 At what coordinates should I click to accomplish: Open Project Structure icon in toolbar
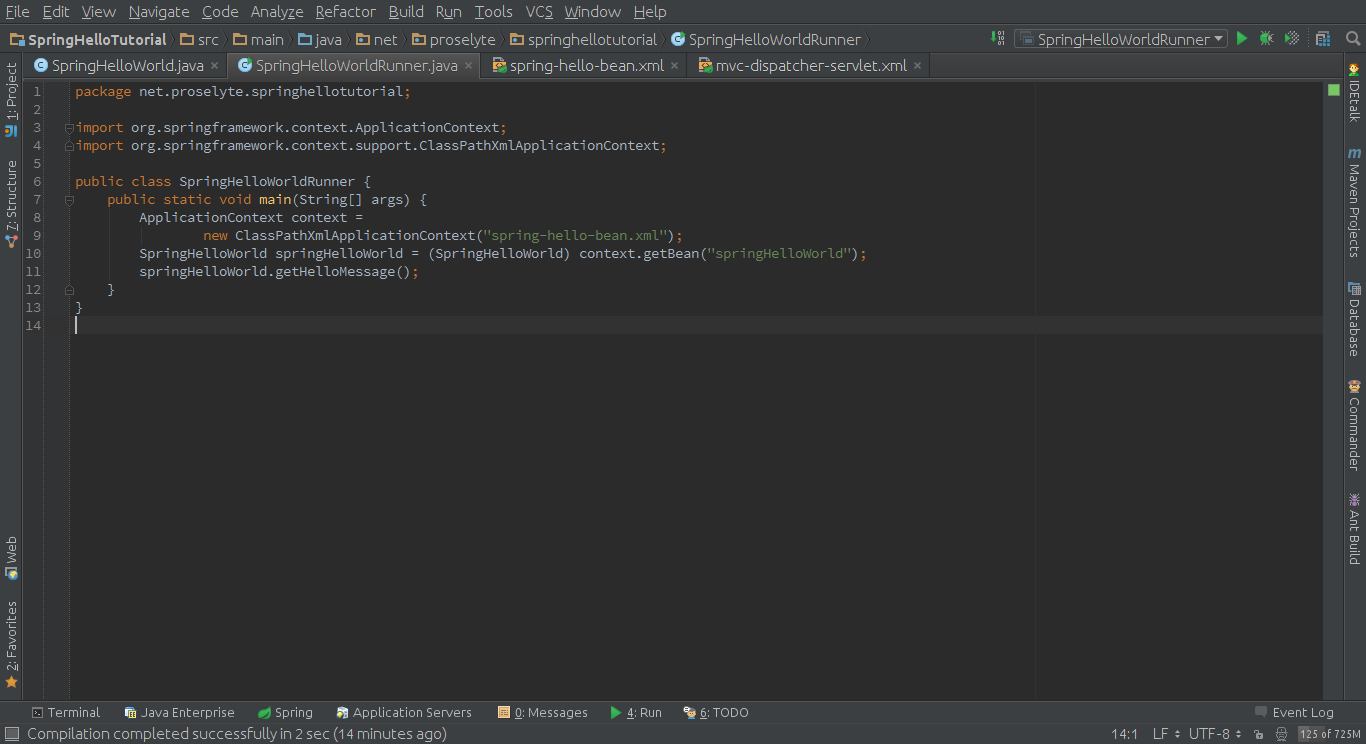tap(1323, 39)
